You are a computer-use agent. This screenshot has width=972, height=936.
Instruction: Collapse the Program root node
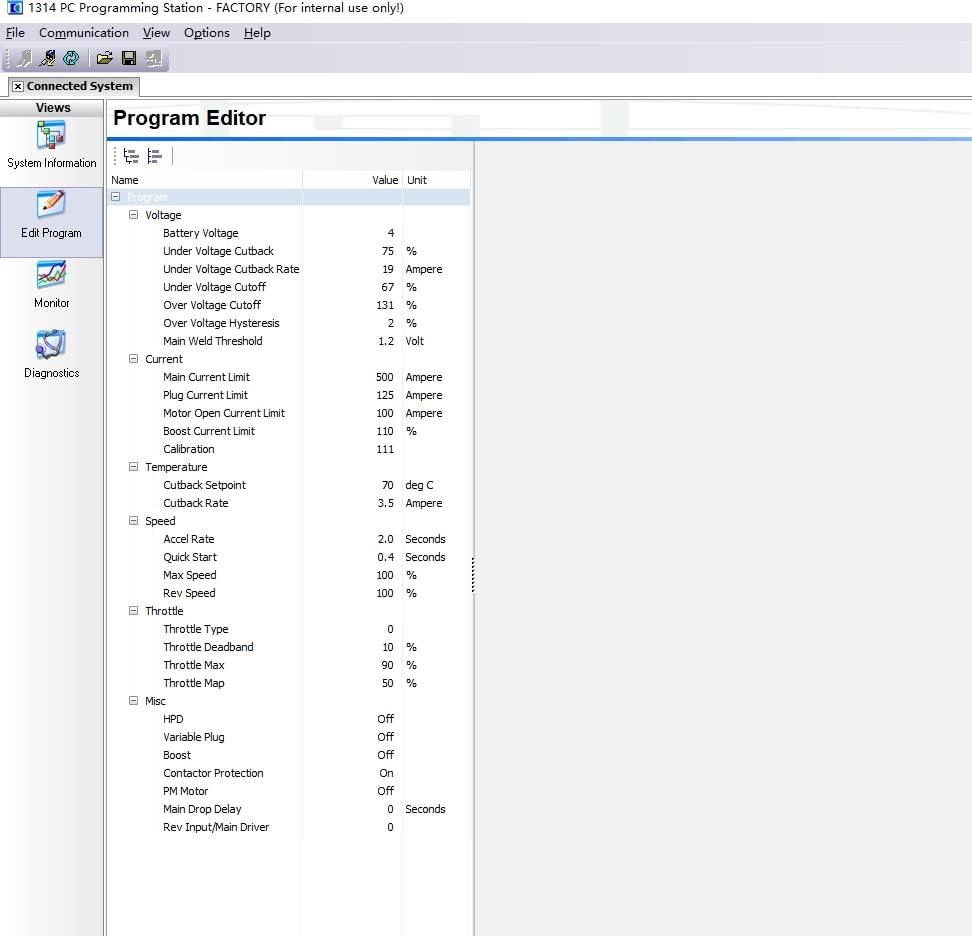(x=115, y=196)
